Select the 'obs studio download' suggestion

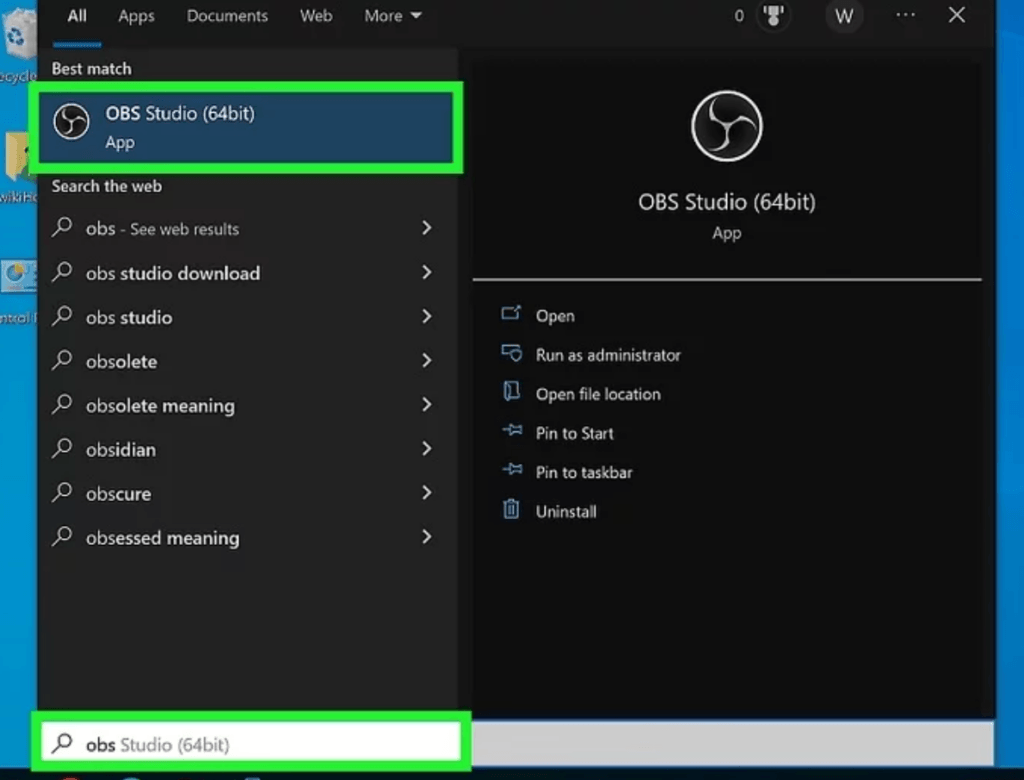tap(246, 272)
